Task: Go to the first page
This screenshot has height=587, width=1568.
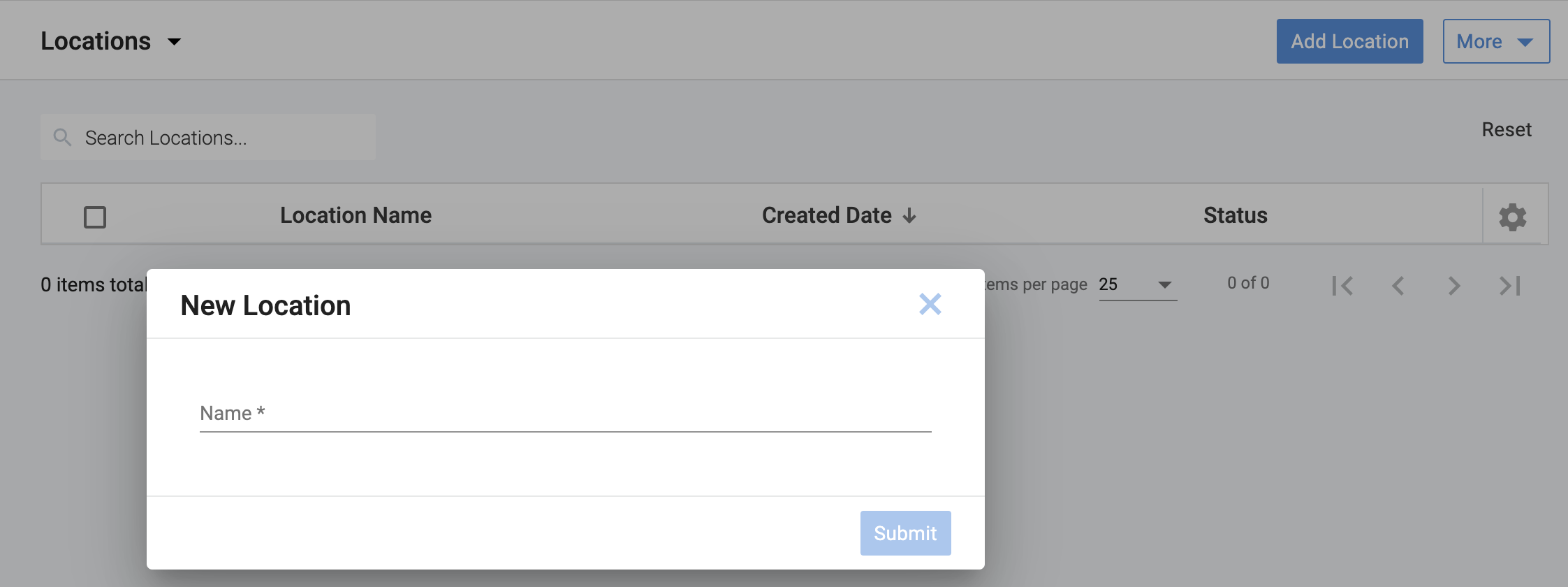Action: click(x=1342, y=286)
